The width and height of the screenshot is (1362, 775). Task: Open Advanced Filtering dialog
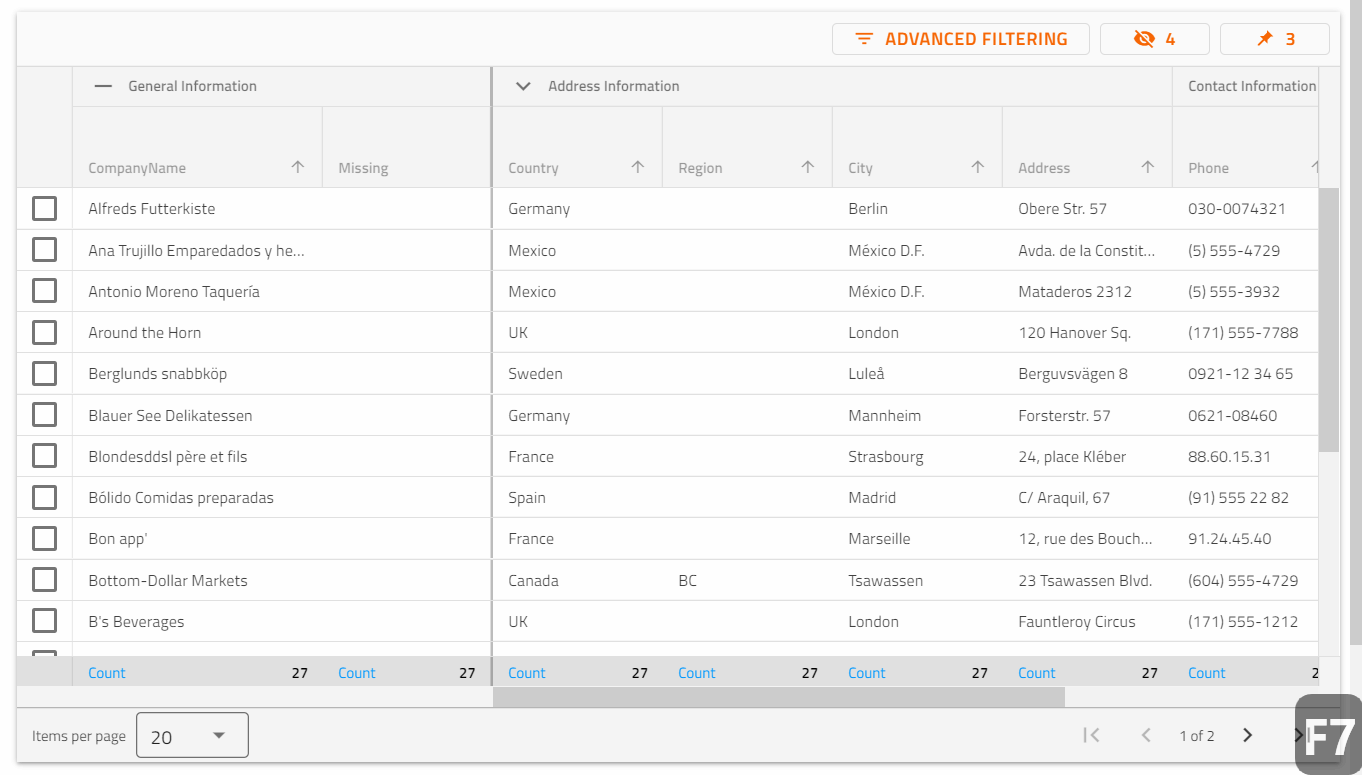click(960, 39)
